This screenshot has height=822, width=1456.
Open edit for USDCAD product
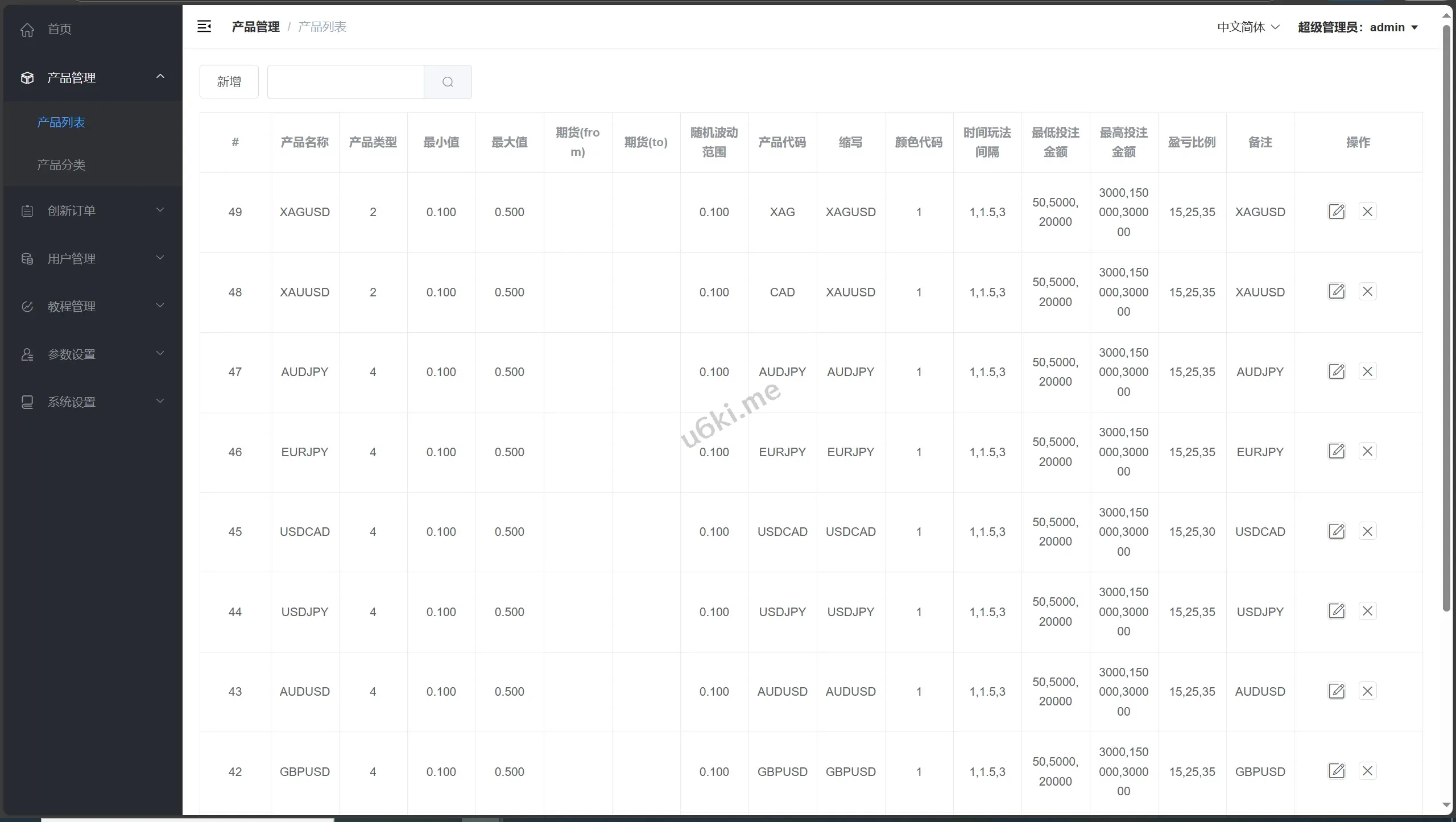point(1336,531)
